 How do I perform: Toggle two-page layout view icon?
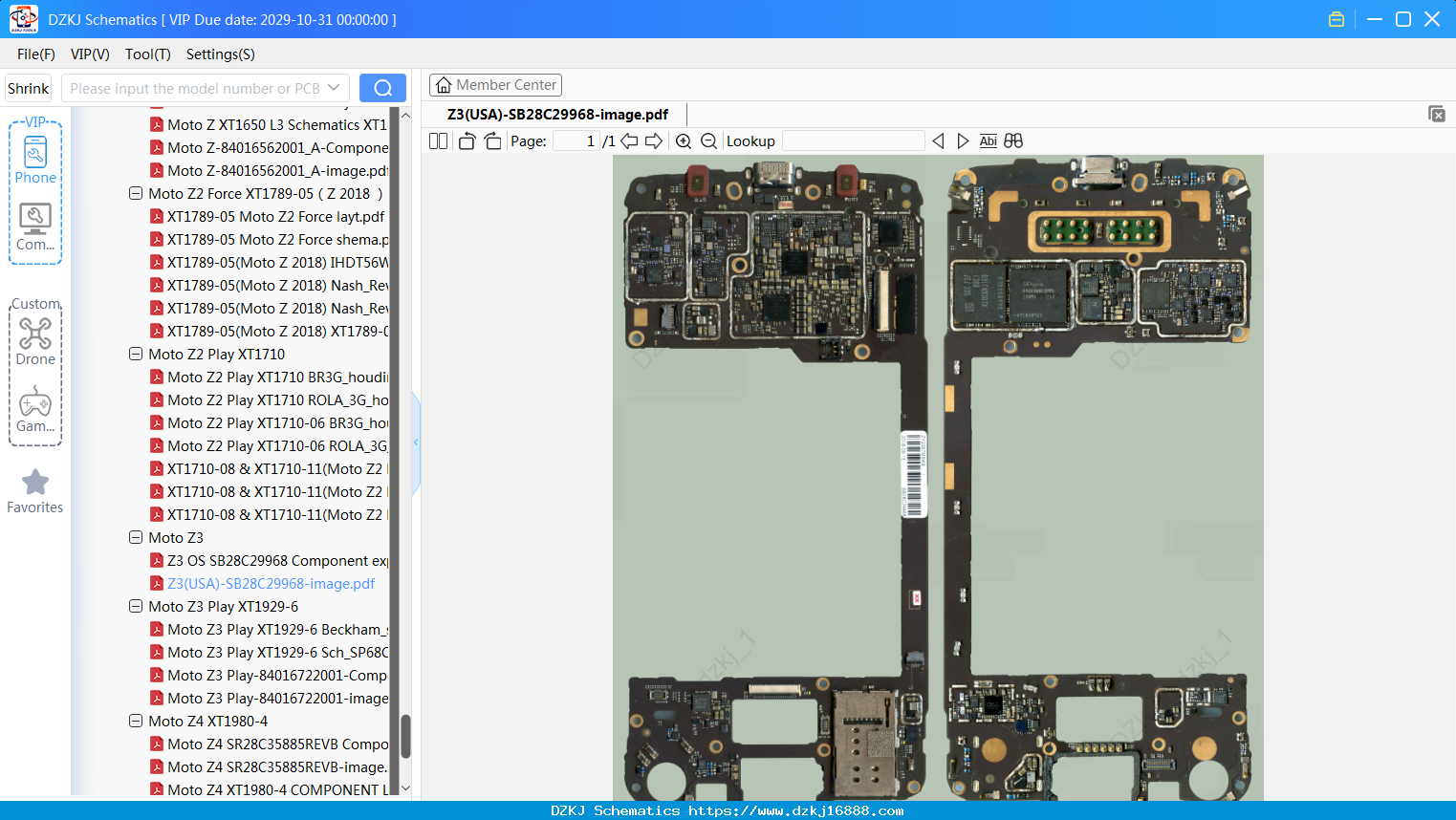(438, 141)
